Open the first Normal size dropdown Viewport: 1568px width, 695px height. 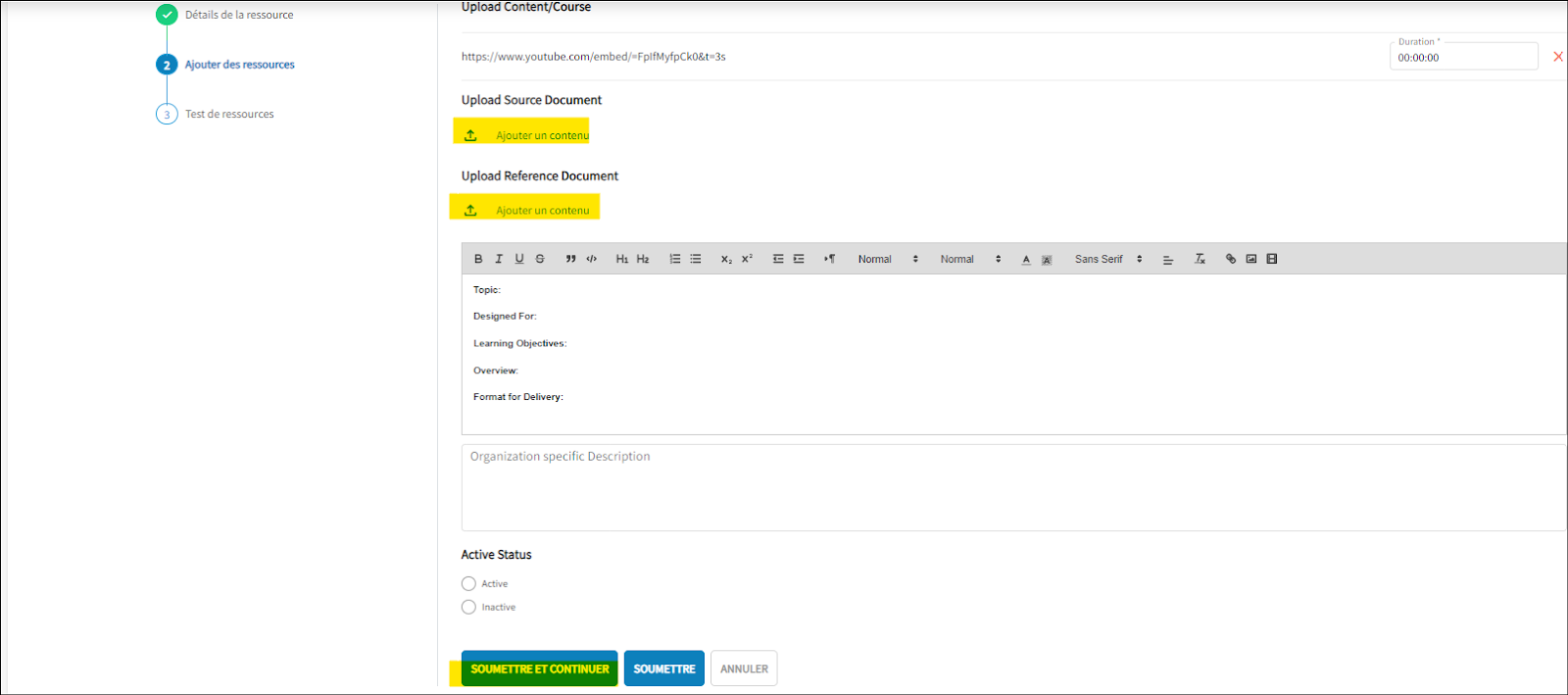(888, 259)
